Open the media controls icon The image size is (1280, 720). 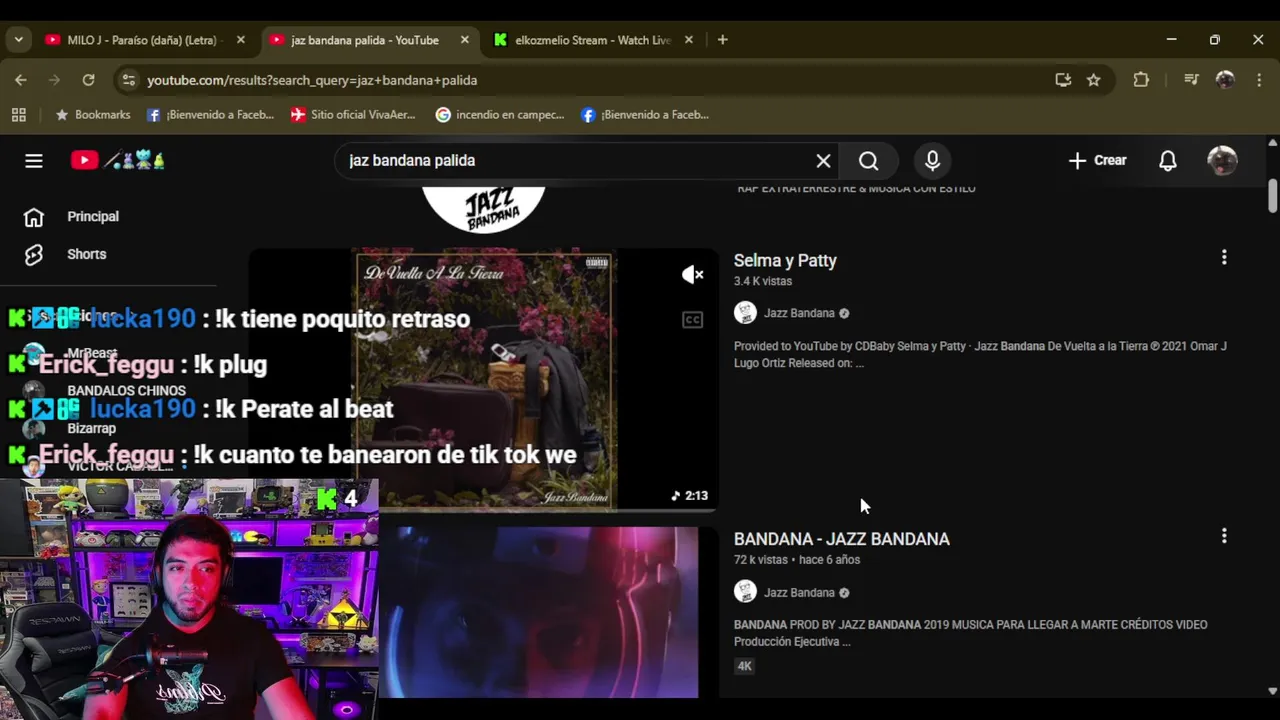1191,80
